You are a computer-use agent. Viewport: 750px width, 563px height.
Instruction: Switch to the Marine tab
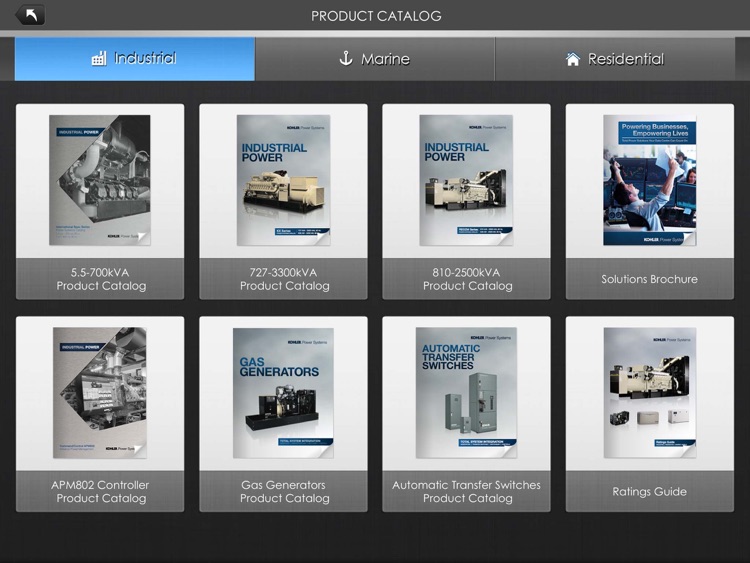tap(375, 59)
